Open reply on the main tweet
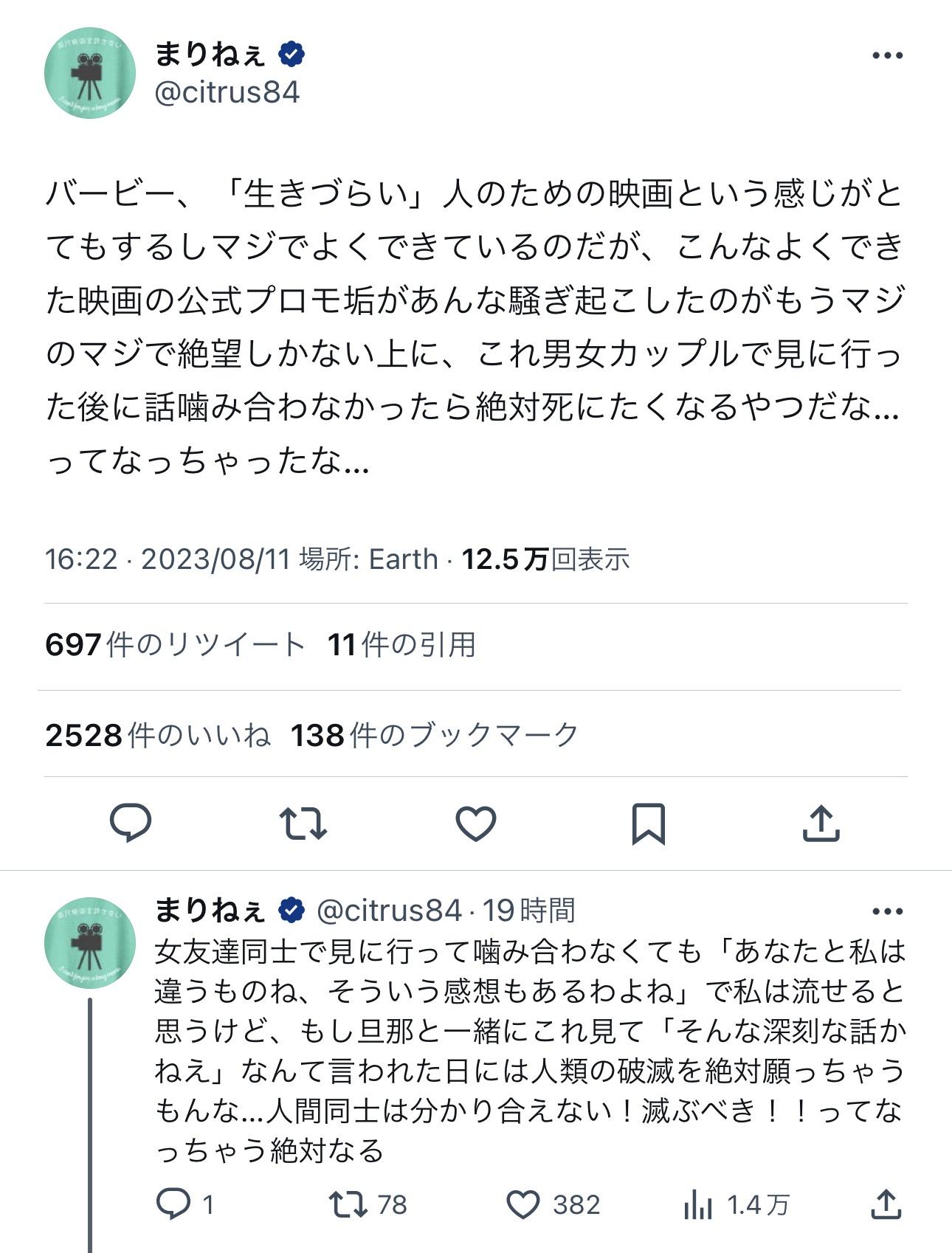 coord(131,823)
